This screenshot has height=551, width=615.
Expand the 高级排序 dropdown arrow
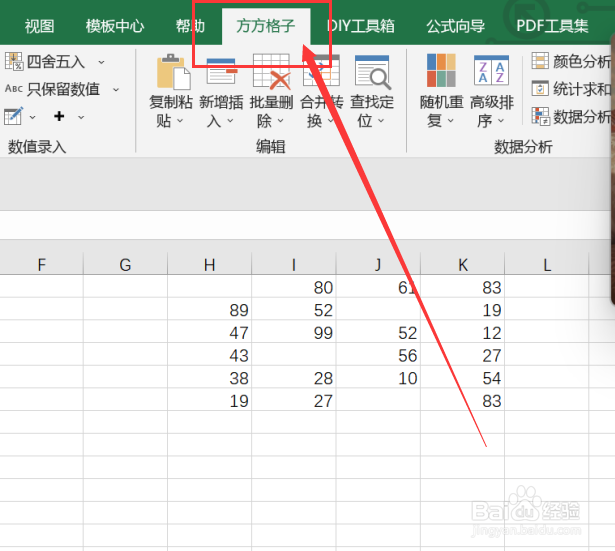501,121
